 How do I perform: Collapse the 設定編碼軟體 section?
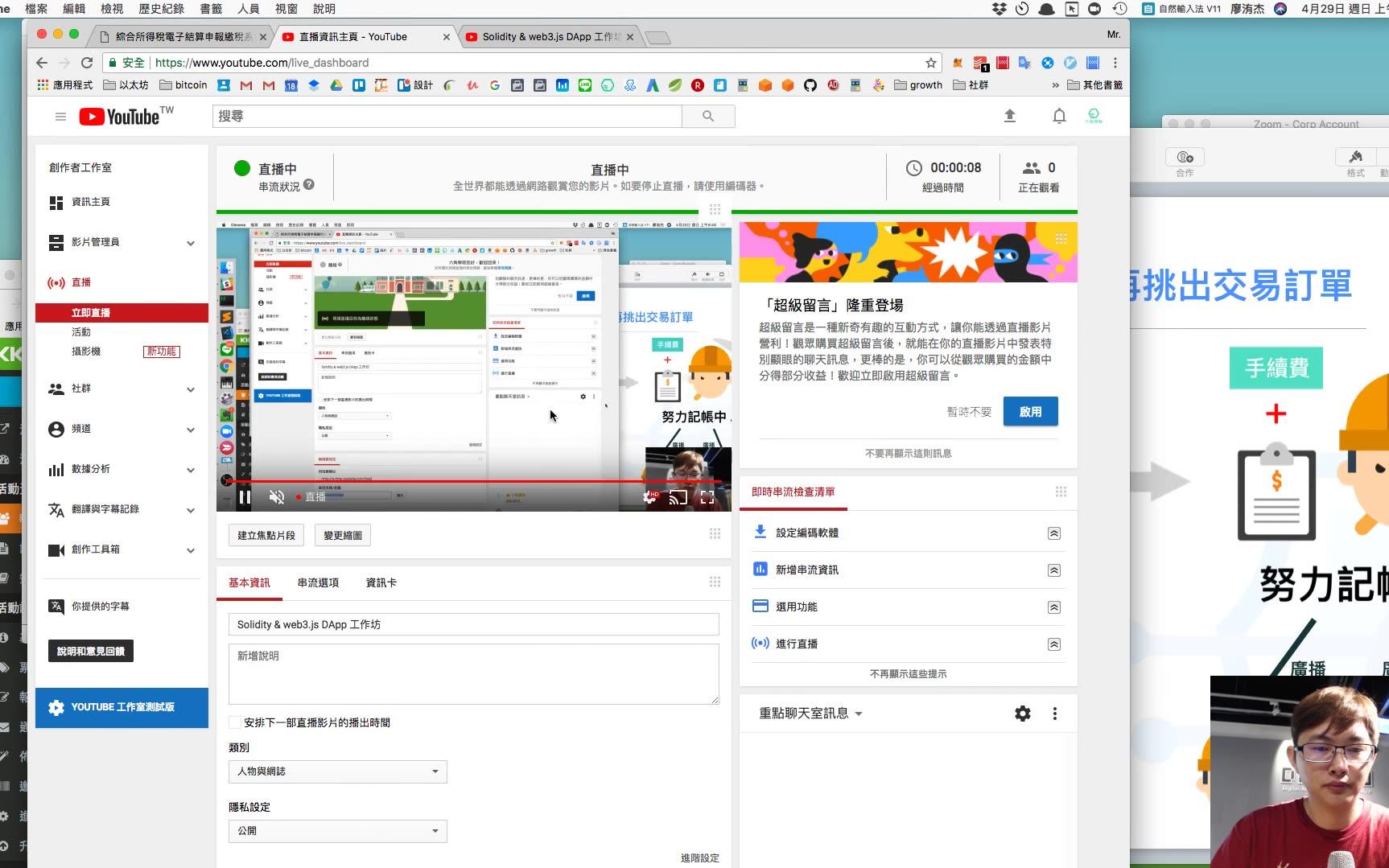(x=1054, y=533)
